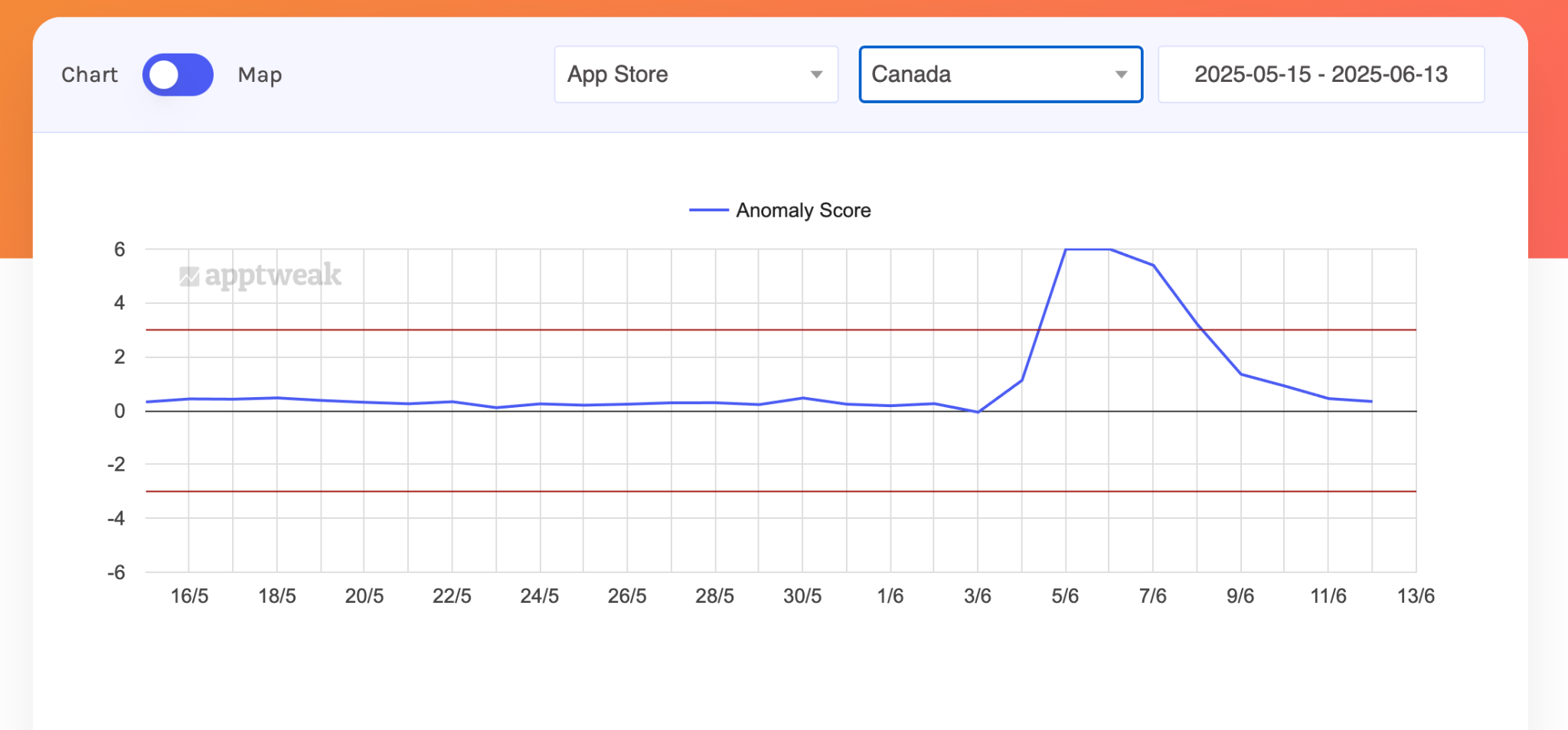
Task: Open the App Store dropdown
Action: (696, 74)
